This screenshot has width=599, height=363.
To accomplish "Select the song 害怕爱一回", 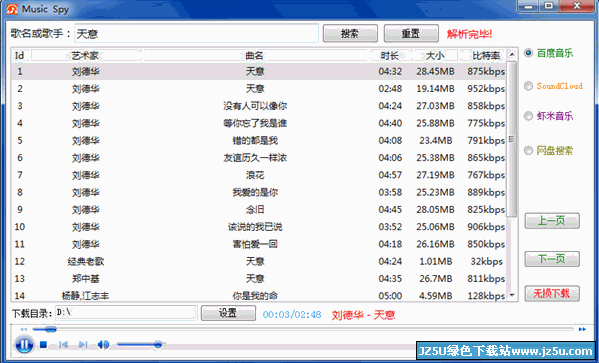I will pos(255,244).
